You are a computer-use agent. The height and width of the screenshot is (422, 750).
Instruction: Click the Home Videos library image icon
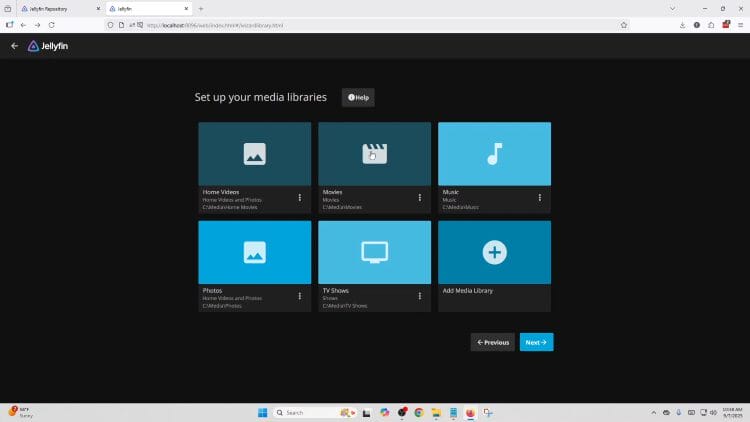point(254,154)
